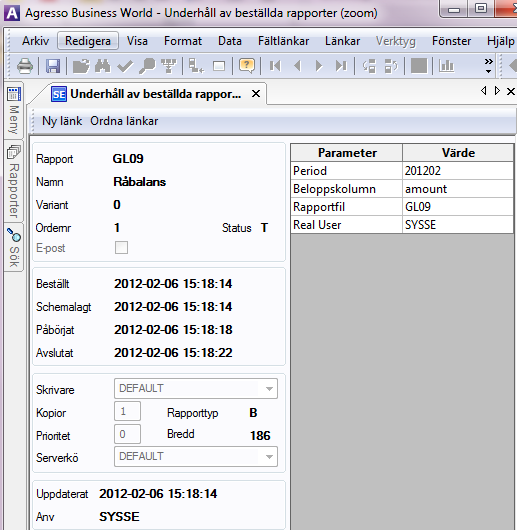The image size is (517, 530).
Task: Click the blank window toolbar icon
Action: [x=219, y=66]
